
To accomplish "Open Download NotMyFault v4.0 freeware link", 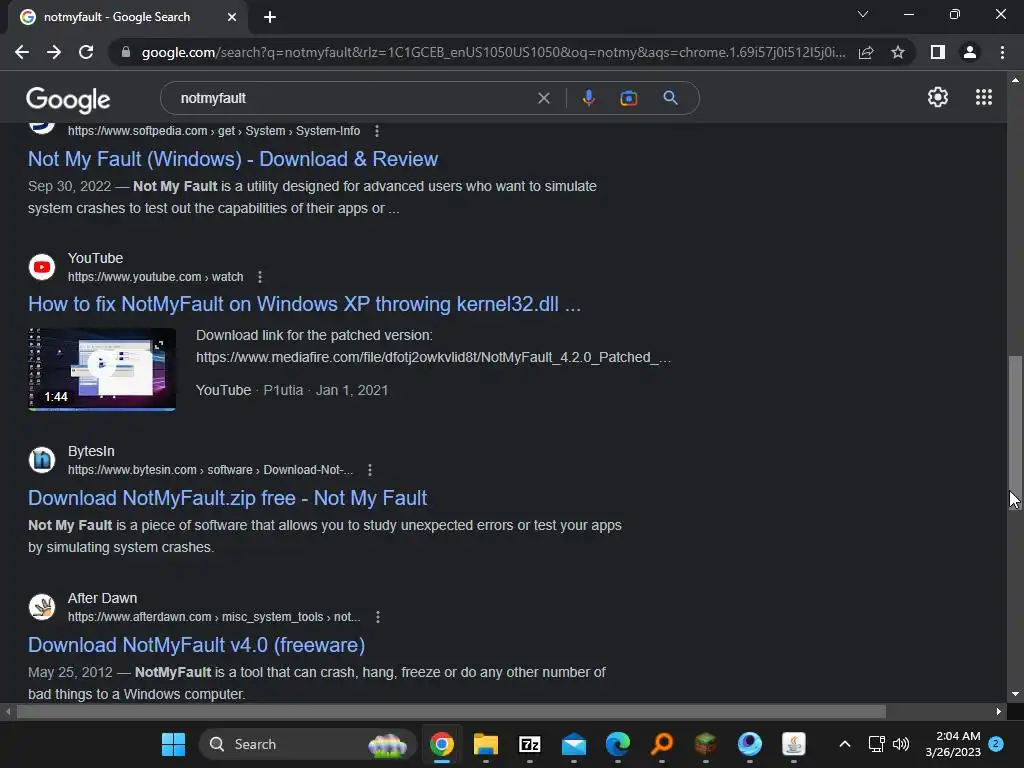I will point(197,645).
